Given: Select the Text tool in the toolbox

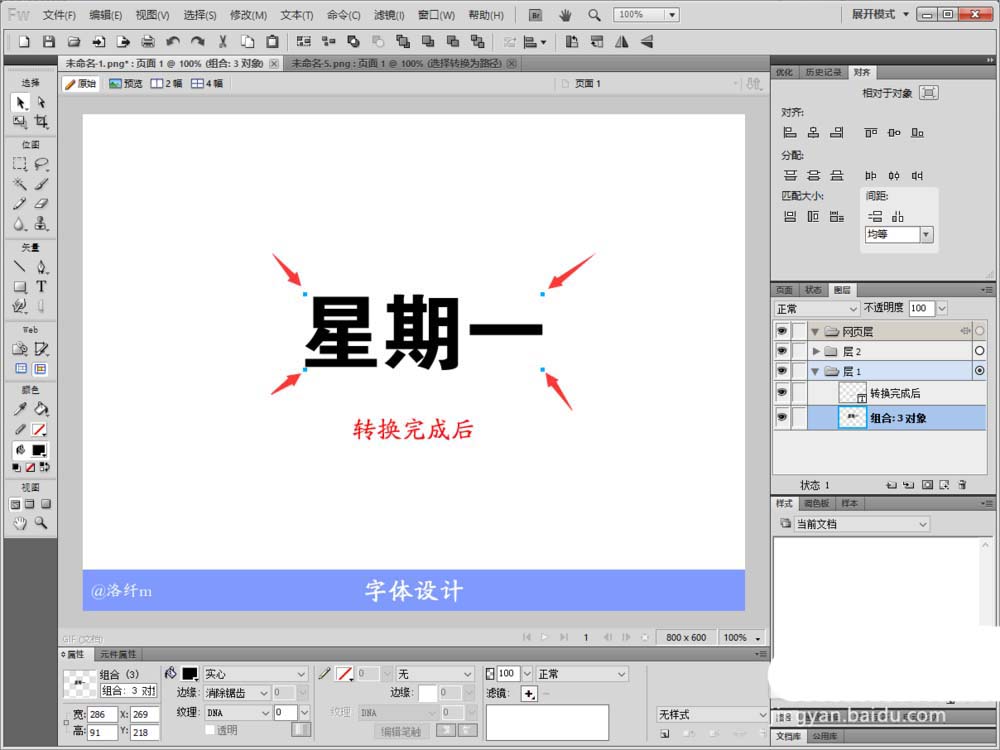Looking at the screenshot, I should click(41, 286).
